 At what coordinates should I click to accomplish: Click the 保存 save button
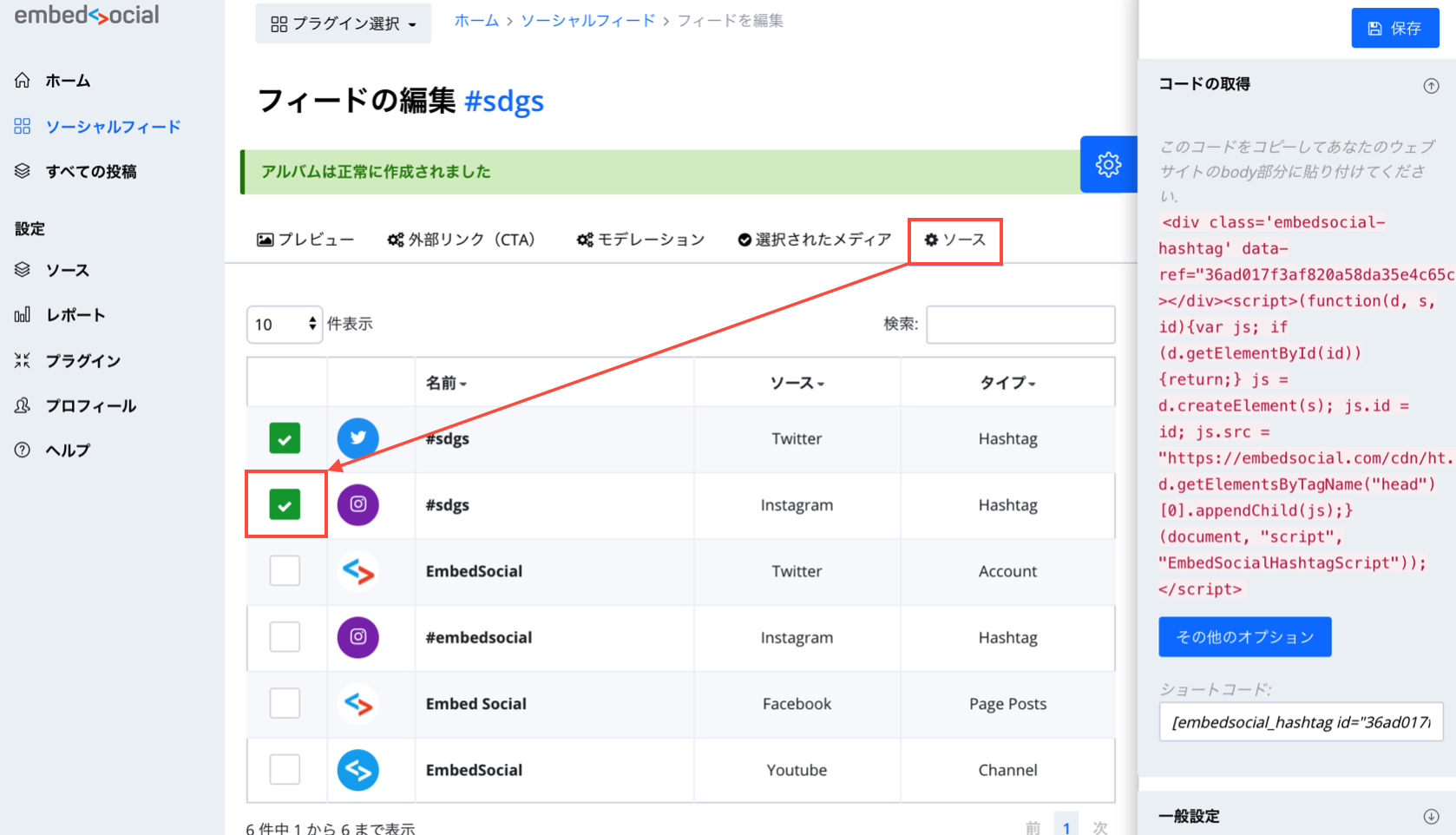[x=1395, y=28]
